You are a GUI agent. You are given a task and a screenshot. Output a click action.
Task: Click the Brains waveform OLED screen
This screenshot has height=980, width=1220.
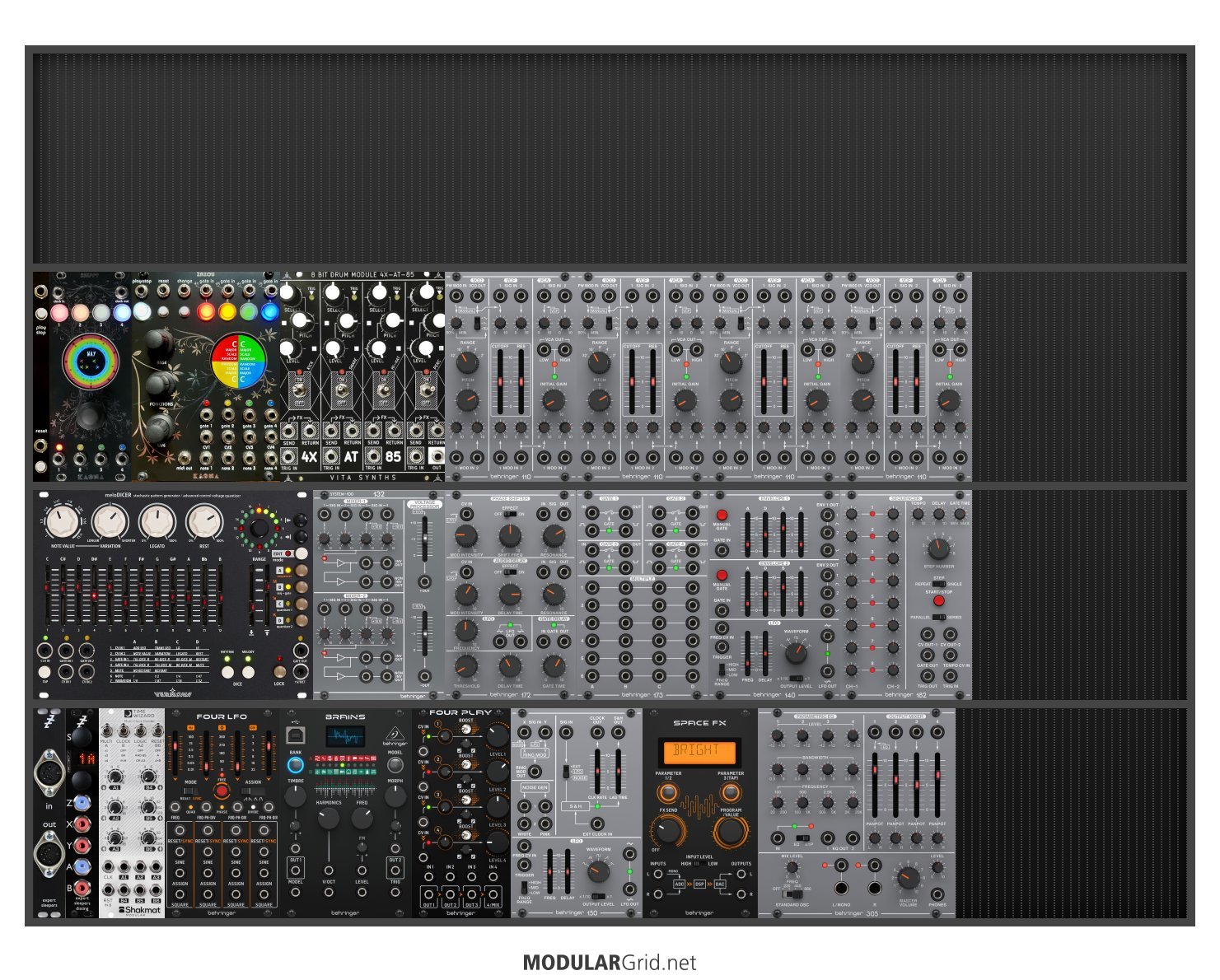(x=345, y=736)
